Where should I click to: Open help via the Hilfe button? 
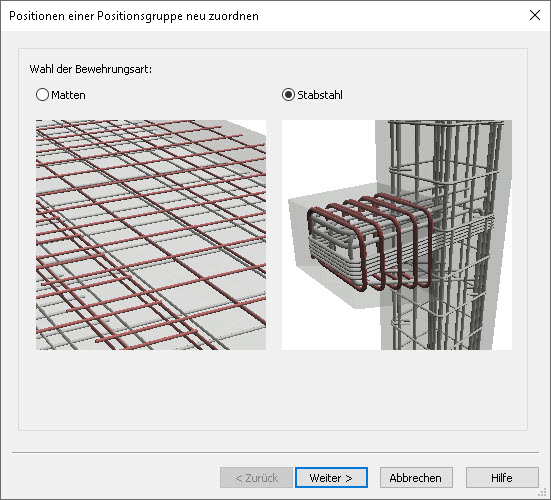click(502, 478)
